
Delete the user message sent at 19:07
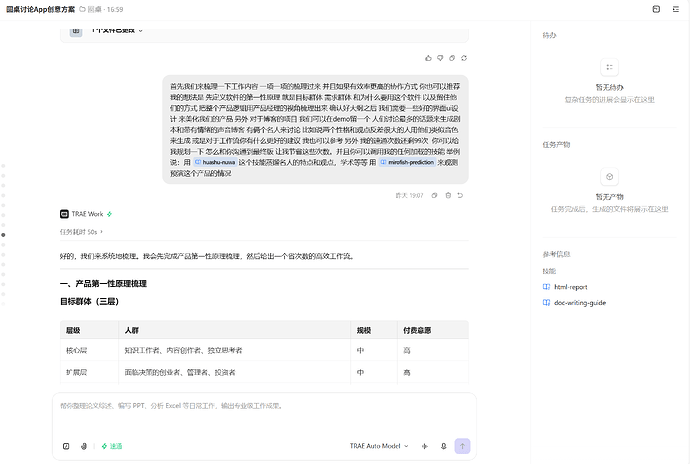448,195
